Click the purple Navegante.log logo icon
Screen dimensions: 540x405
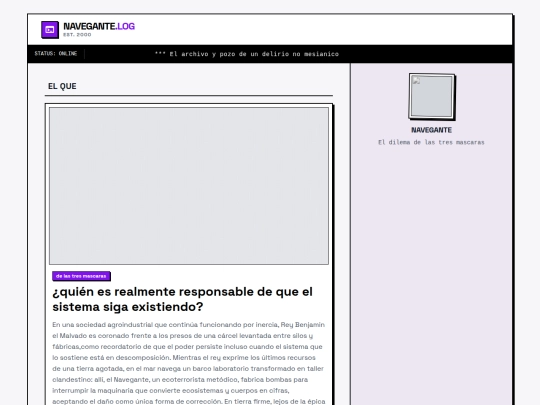[50, 30]
